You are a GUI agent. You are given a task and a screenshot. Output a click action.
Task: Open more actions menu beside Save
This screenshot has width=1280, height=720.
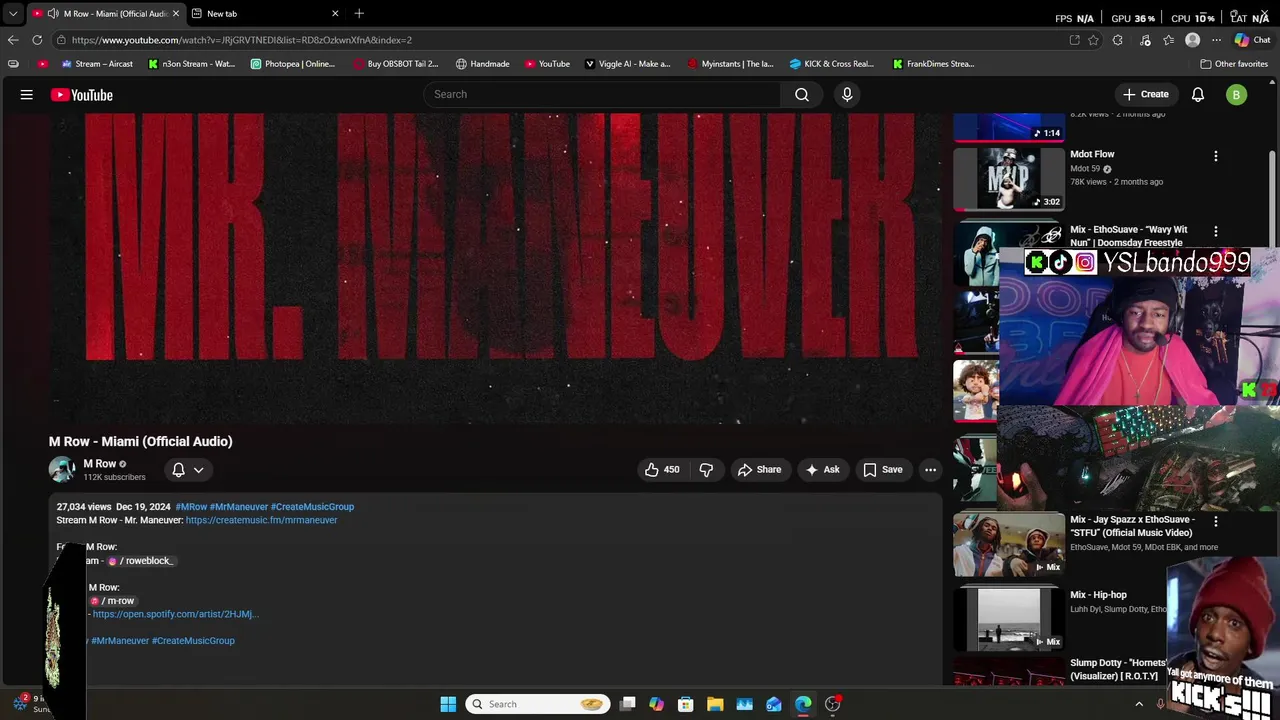(x=930, y=470)
